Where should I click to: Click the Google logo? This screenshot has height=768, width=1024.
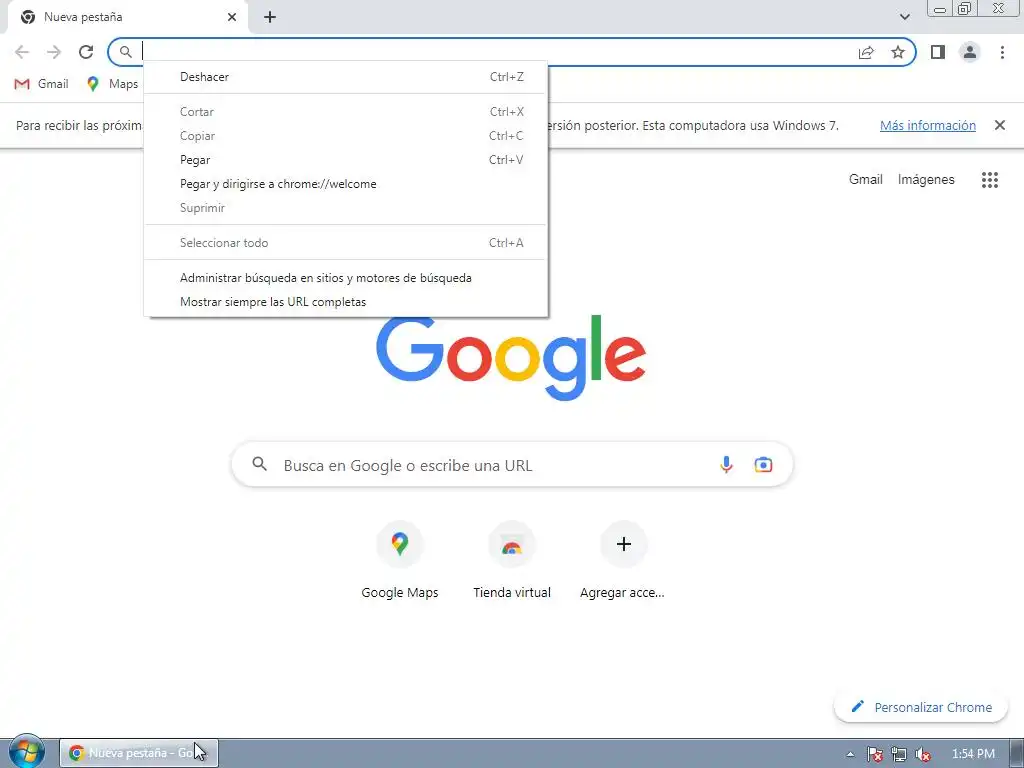click(511, 357)
